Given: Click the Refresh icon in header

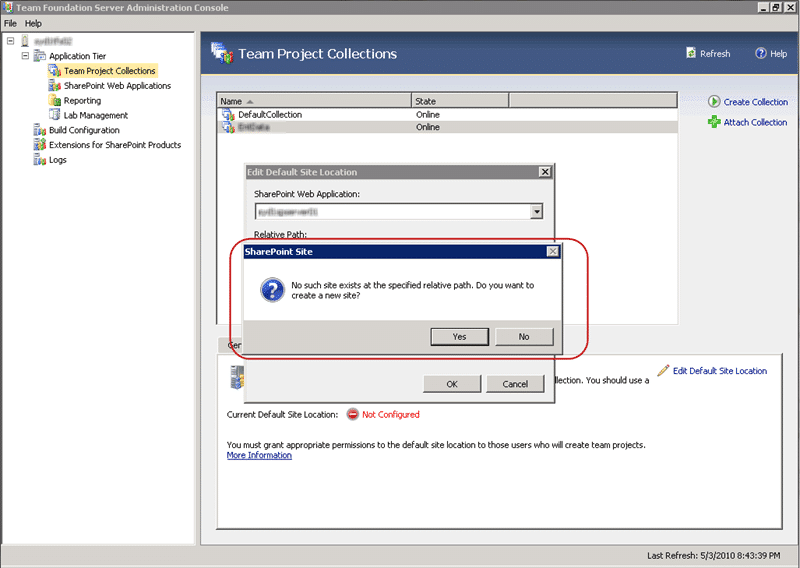Looking at the screenshot, I should [x=691, y=53].
